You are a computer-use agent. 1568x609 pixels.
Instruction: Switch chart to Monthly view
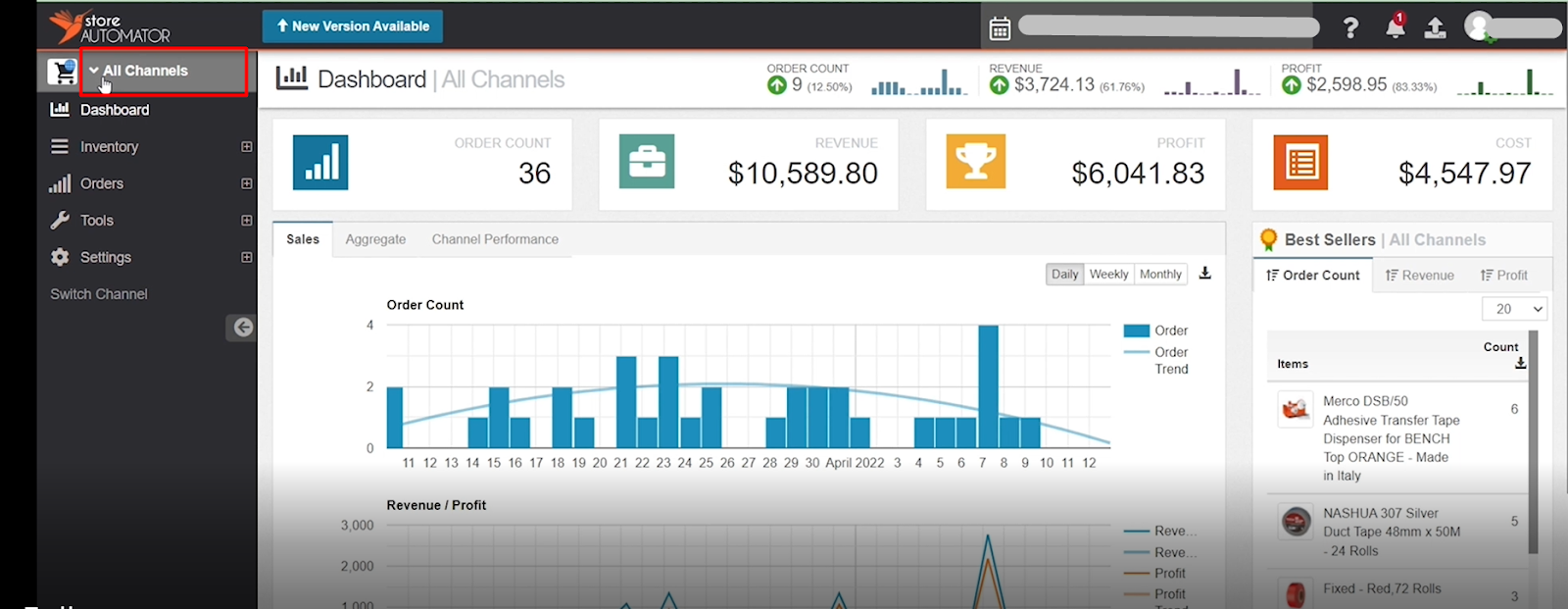click(1160, 275)
